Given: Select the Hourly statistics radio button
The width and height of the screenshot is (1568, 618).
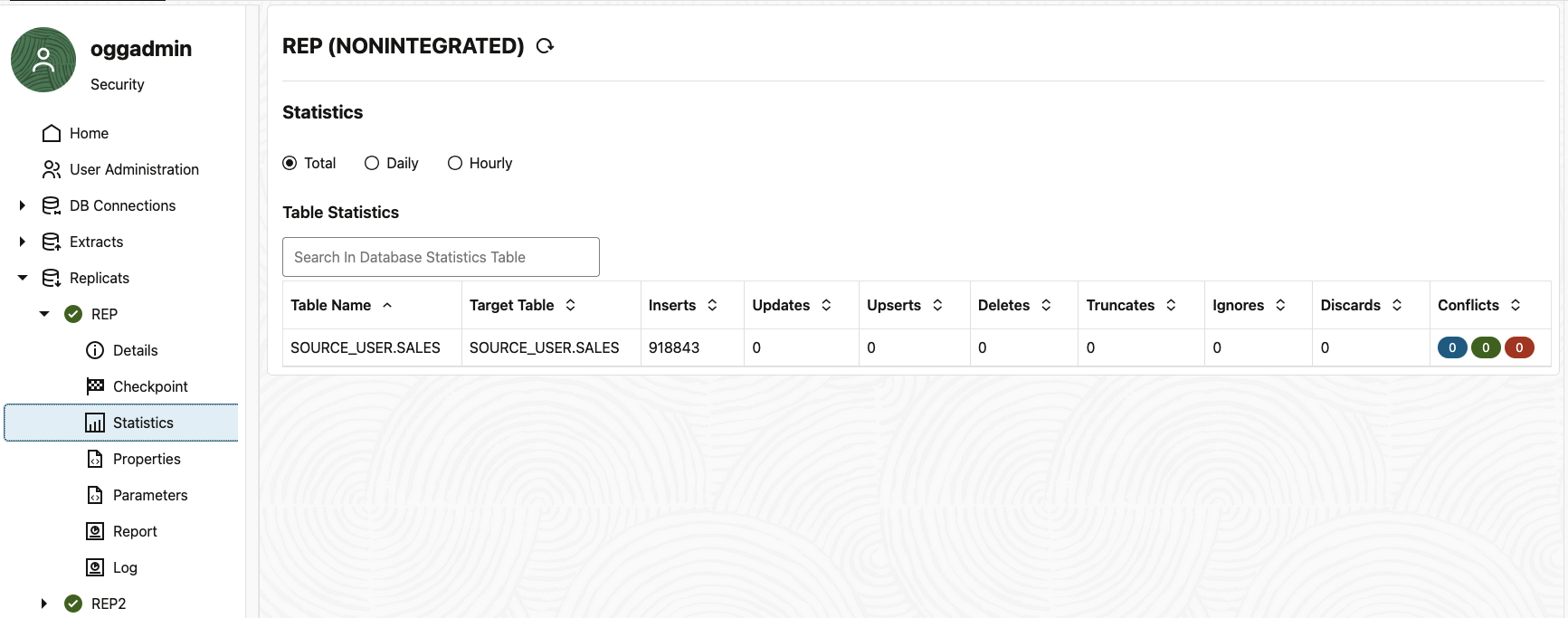Looking at the screenshot, I should pos(455,163).
